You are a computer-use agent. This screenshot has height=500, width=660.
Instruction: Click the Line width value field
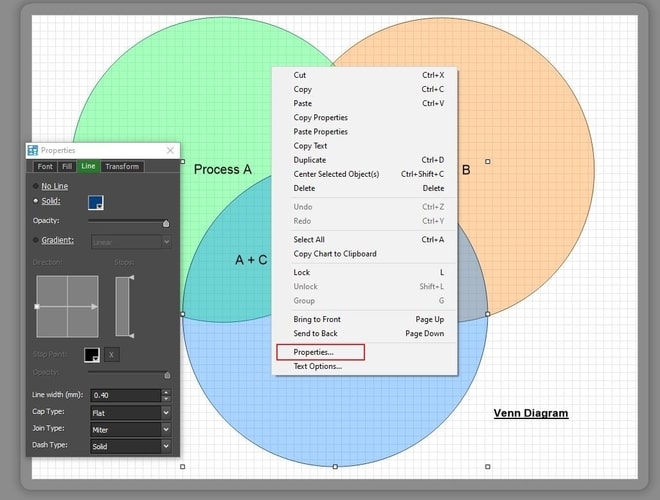[125, 395]
